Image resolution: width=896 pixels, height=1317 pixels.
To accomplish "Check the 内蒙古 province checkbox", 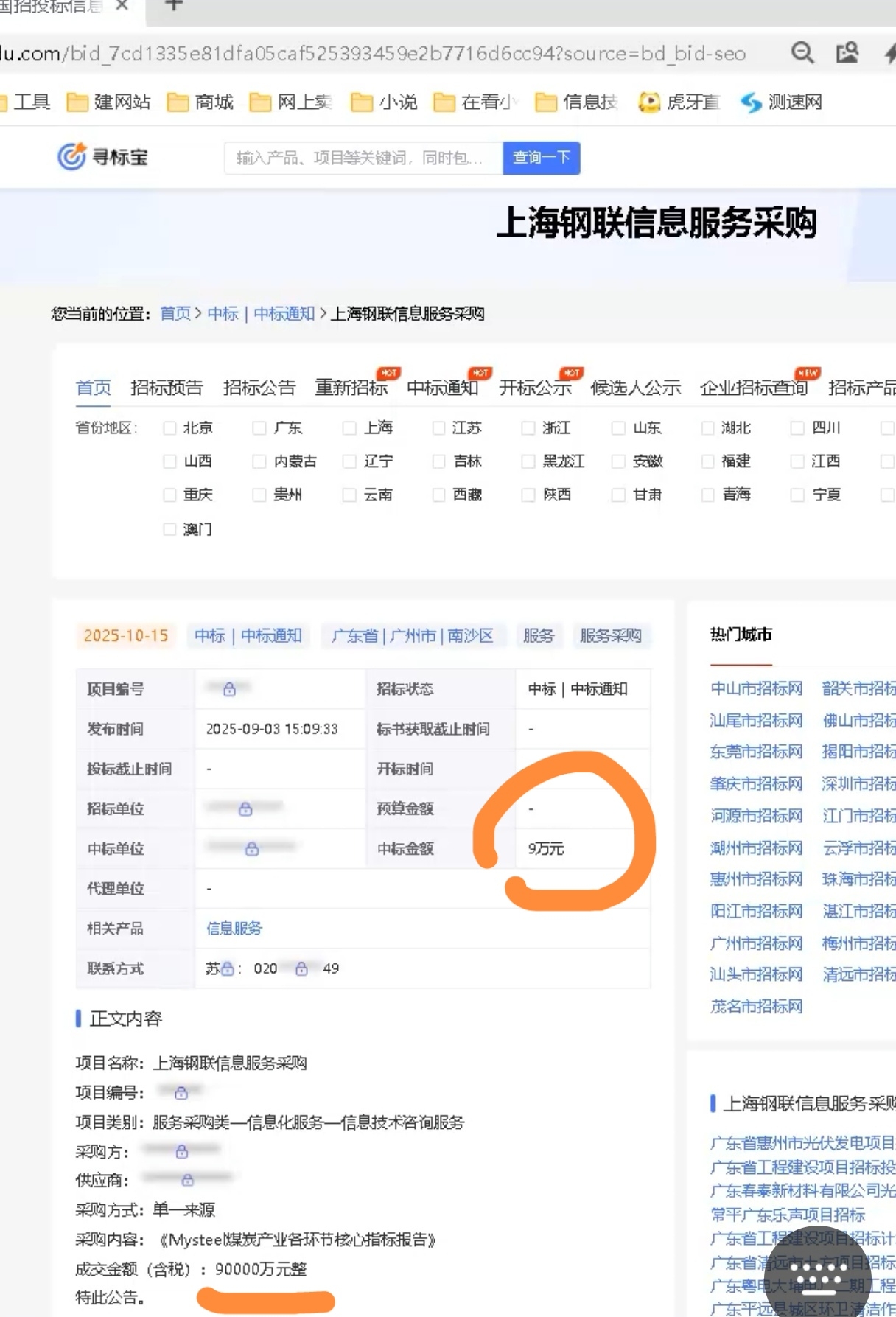I will tap(259, 461).
